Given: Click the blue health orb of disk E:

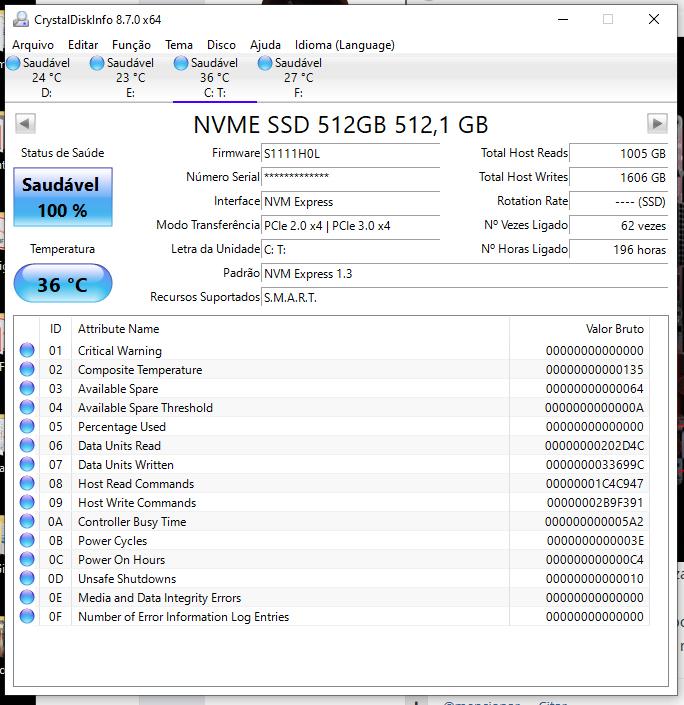Looking at the screenshot, I should coord(97,63).
